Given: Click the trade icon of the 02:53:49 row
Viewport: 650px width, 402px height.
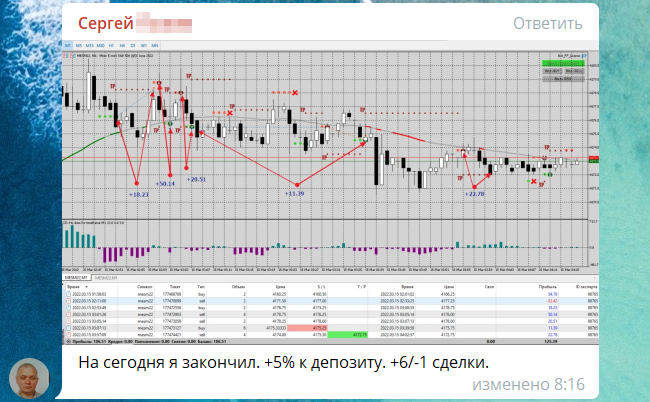Looking at the screenshot, I should 68,308.
